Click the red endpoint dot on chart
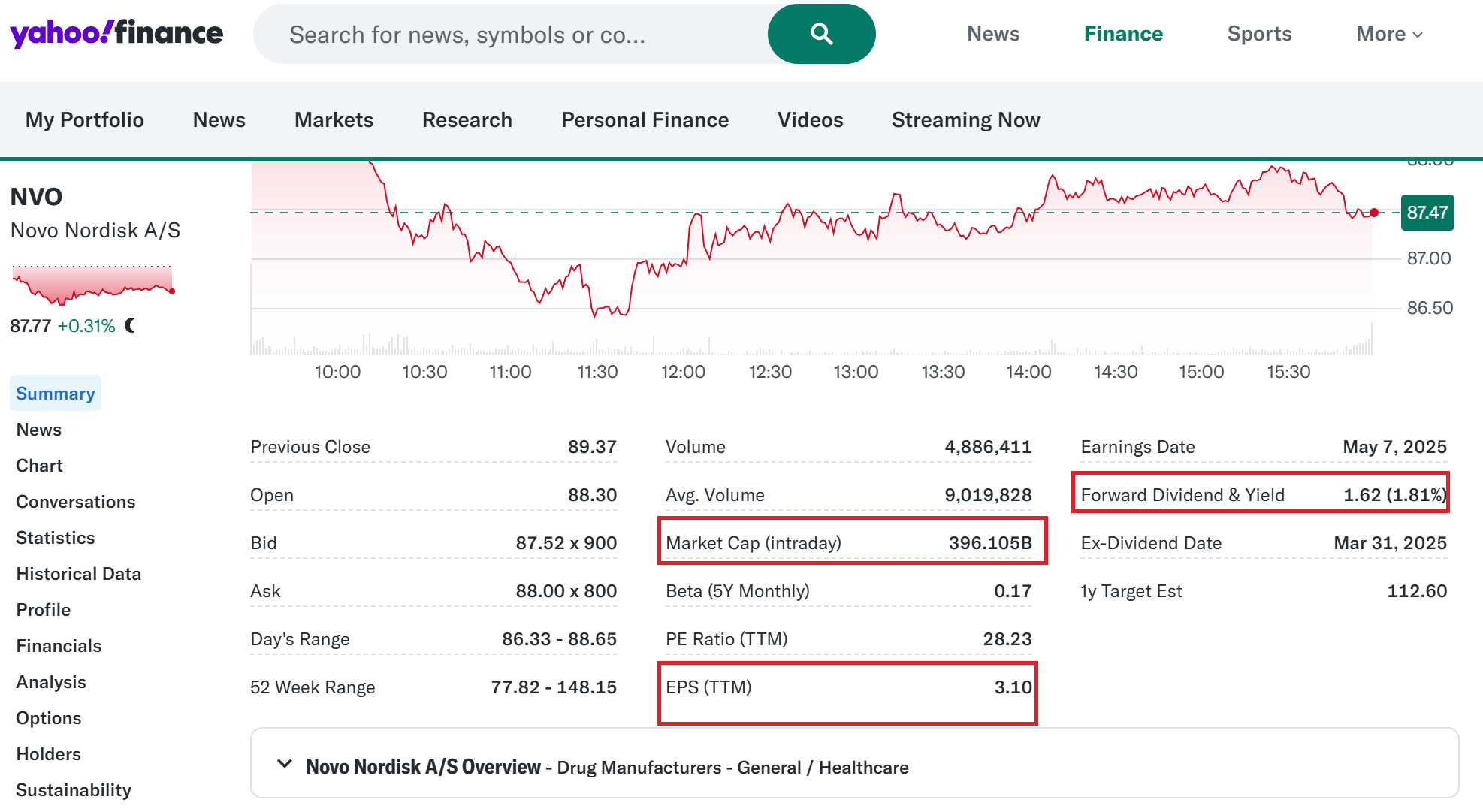Viewport: 1483px width, 812px height. click(x=1373, y=213)
